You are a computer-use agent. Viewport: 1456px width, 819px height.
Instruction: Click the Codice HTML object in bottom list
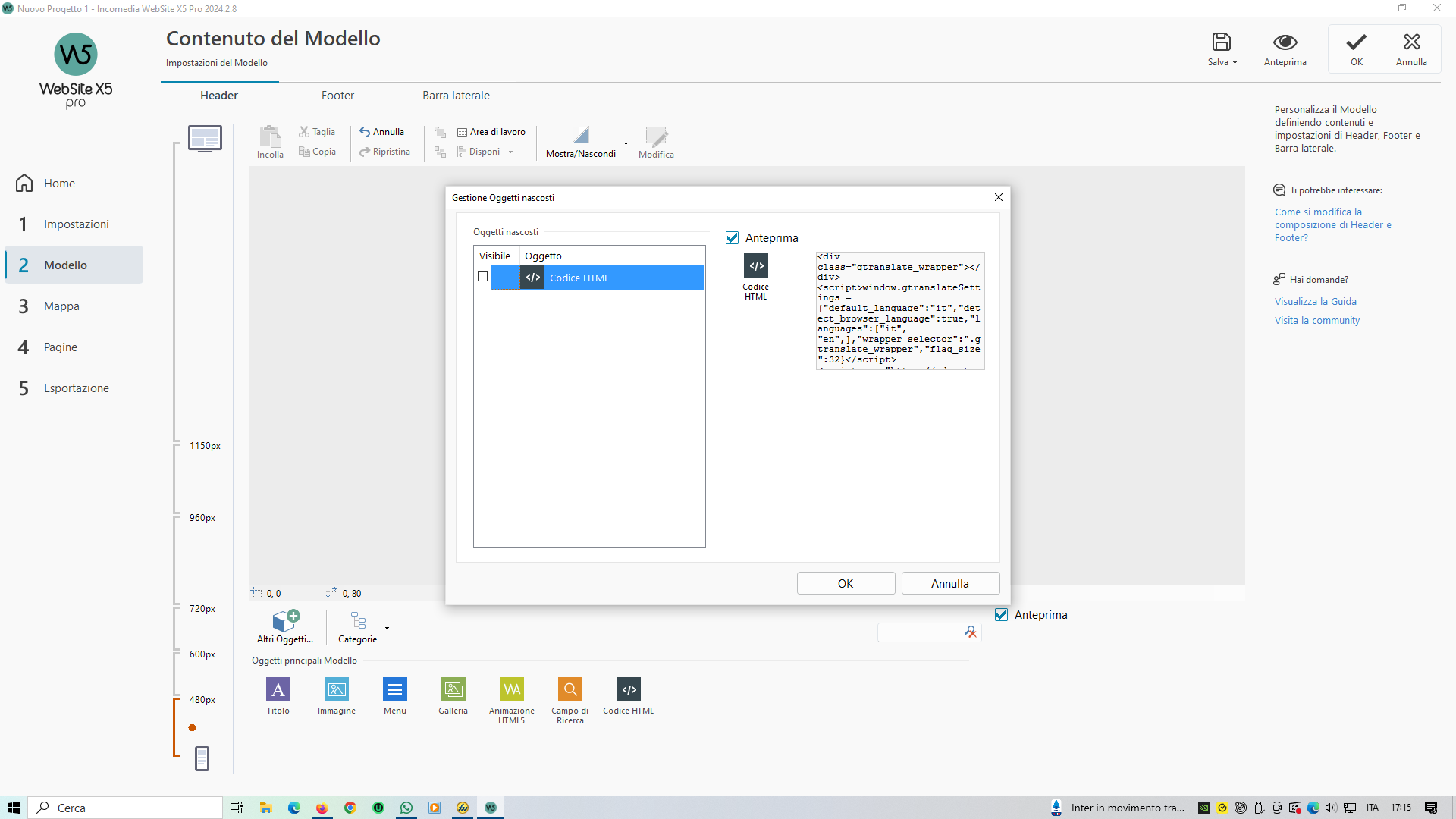[628, 689]
